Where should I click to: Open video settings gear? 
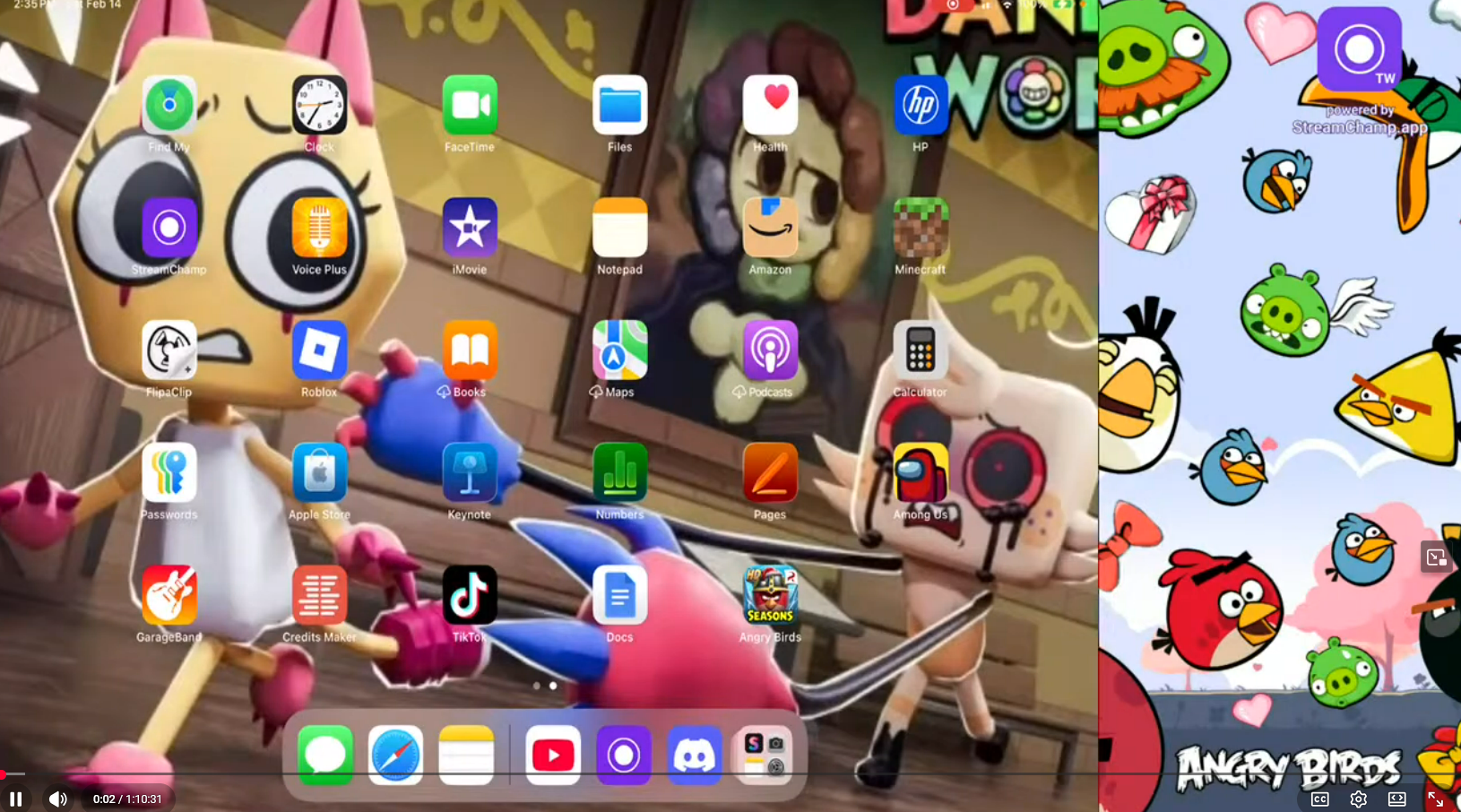(x=1359, y=799)
